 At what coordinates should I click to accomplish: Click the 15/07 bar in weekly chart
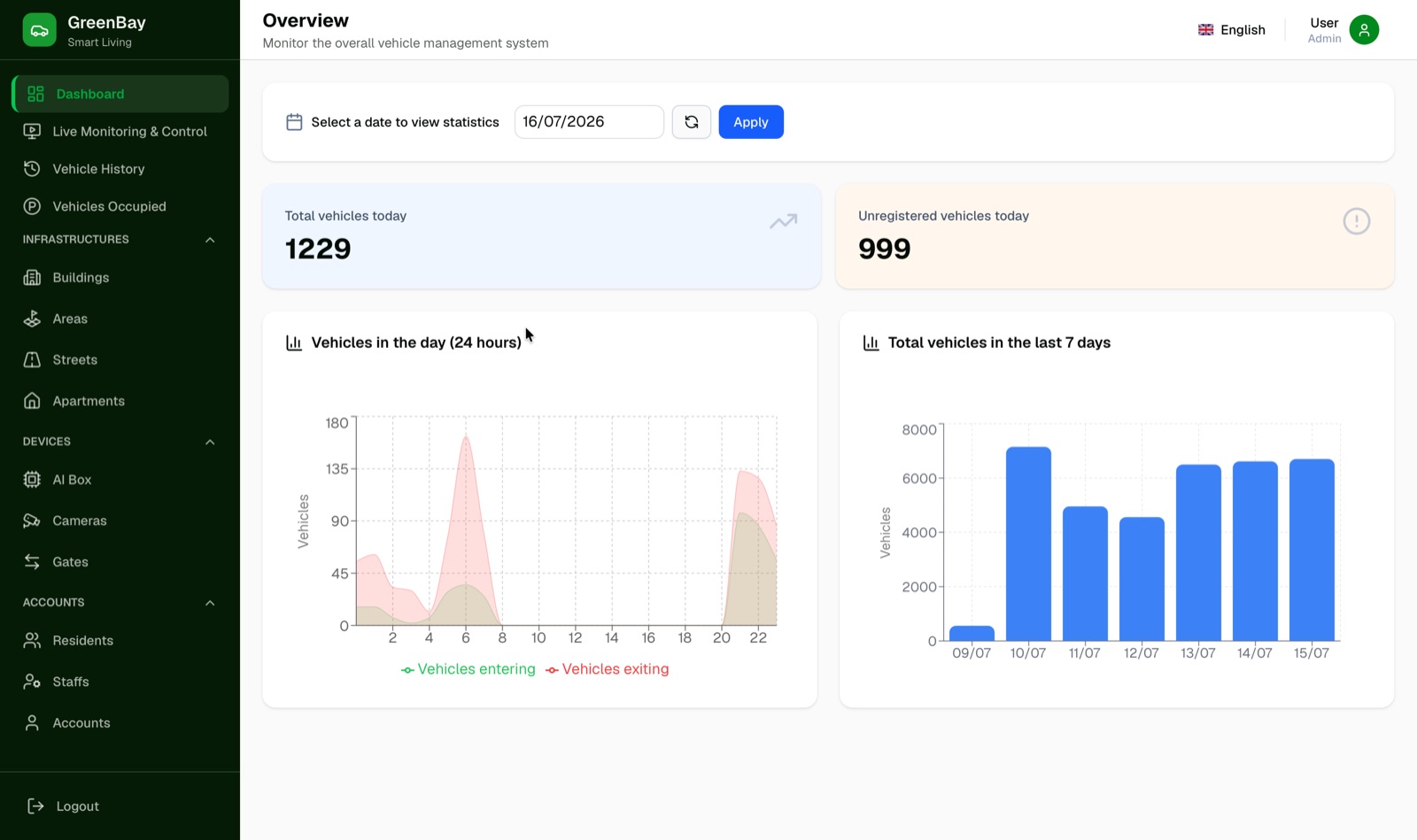(x=1312, y=550)
